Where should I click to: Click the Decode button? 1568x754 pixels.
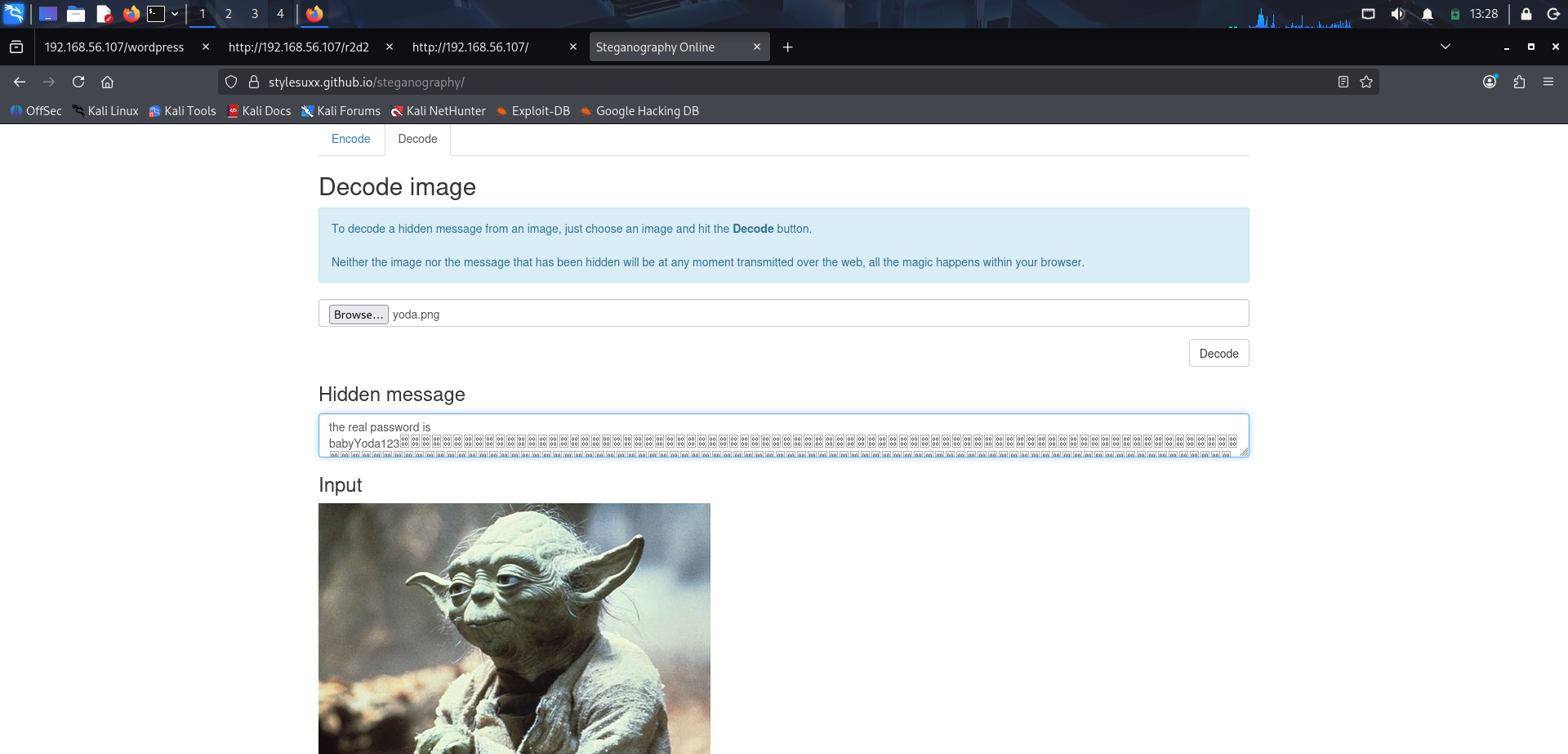[x=1218, y=353]
